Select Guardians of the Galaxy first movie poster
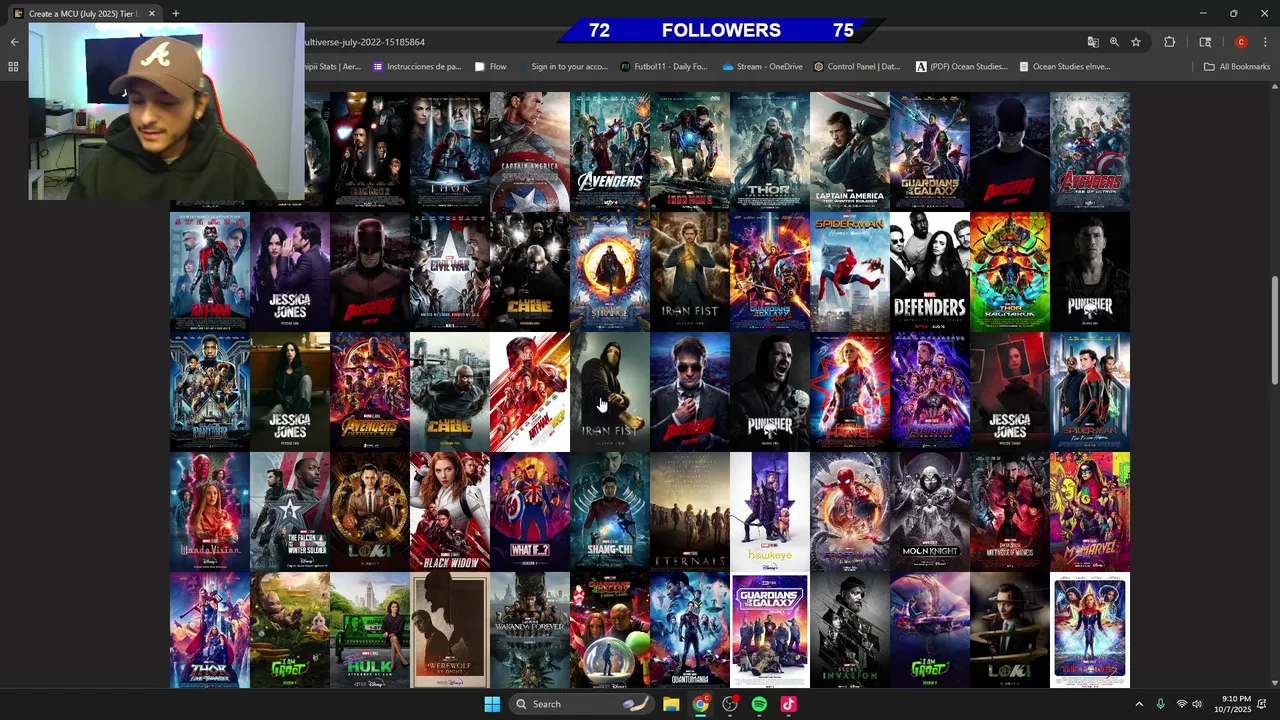1280x720 pixels. [930, 152]
